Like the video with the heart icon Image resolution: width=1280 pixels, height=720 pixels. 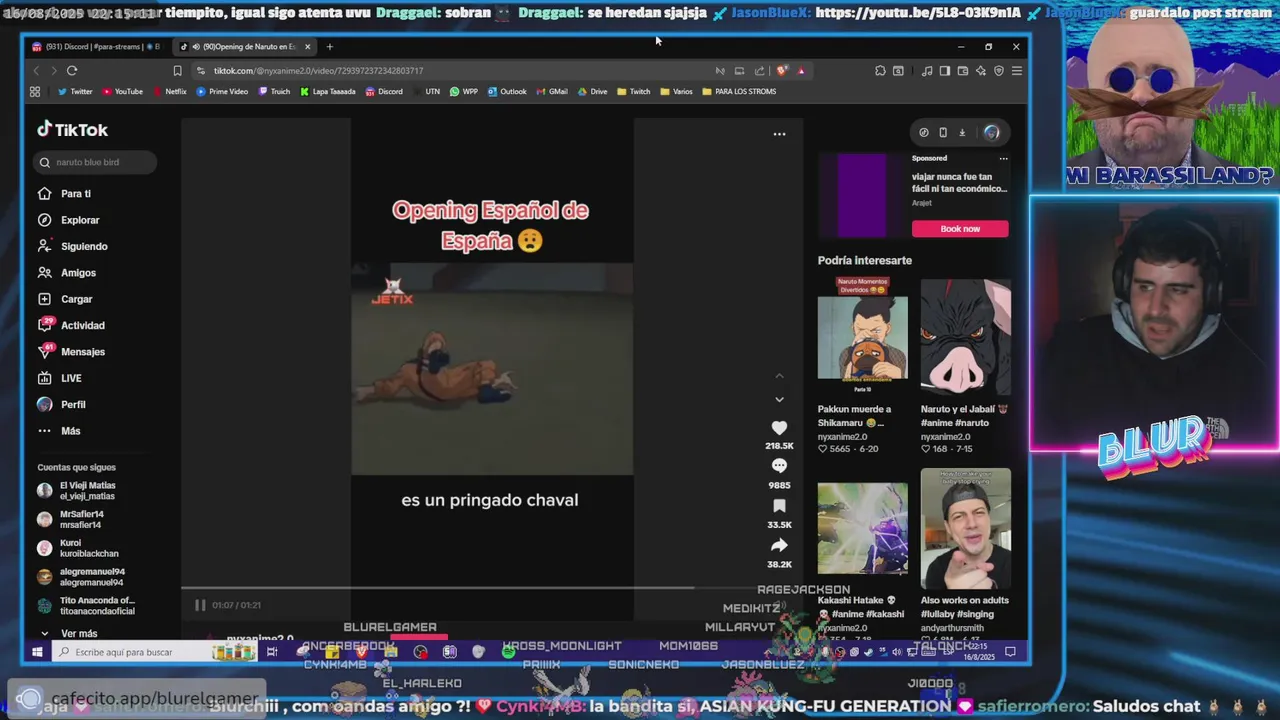tap(779, 428)
